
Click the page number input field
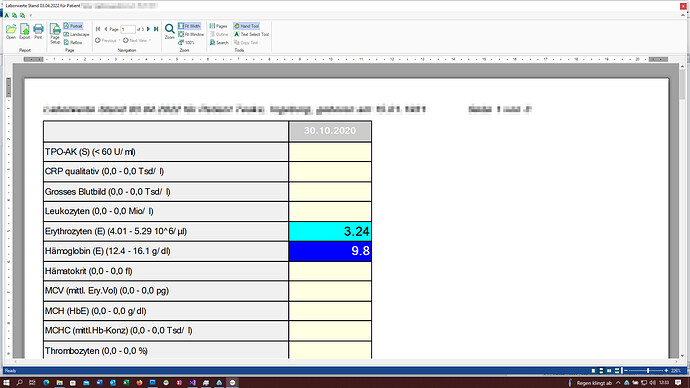click(128, 29)
